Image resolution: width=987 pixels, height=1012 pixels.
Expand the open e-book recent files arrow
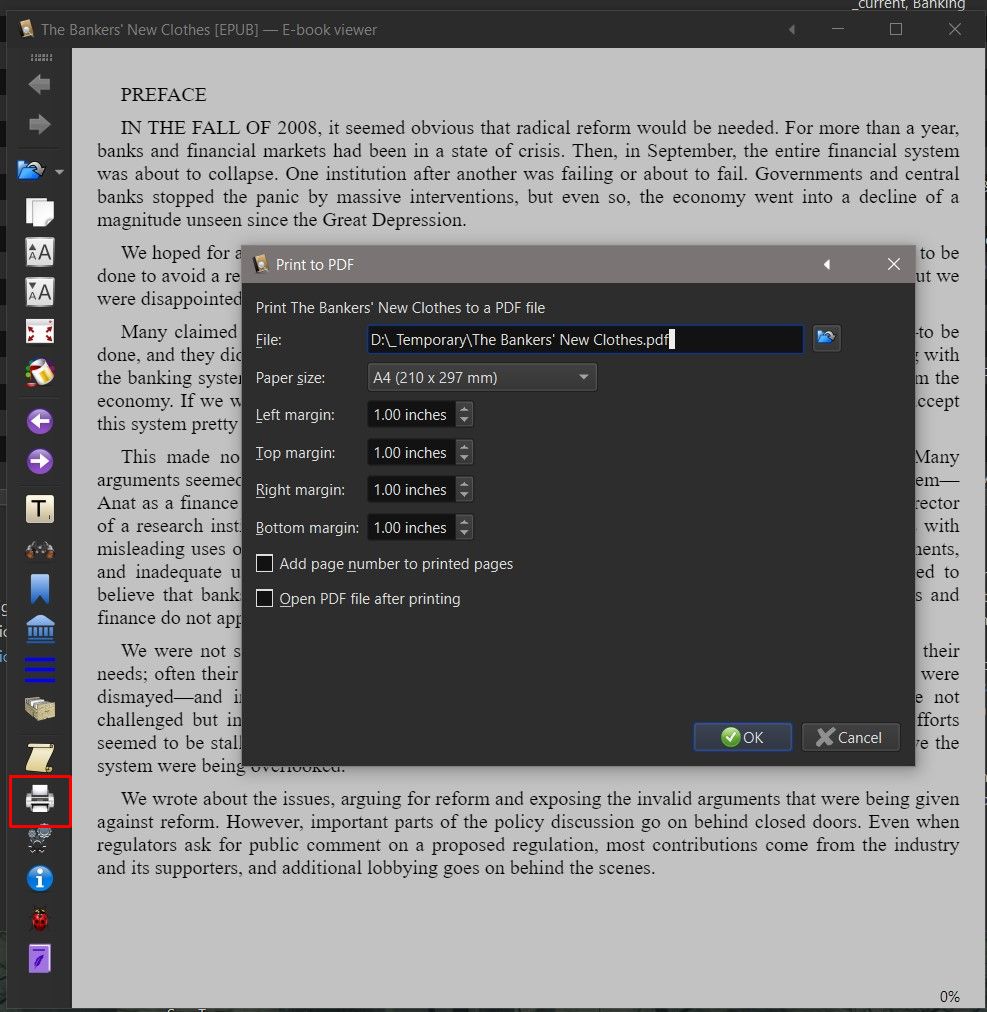pyautogui.click(x=59, y=172)
